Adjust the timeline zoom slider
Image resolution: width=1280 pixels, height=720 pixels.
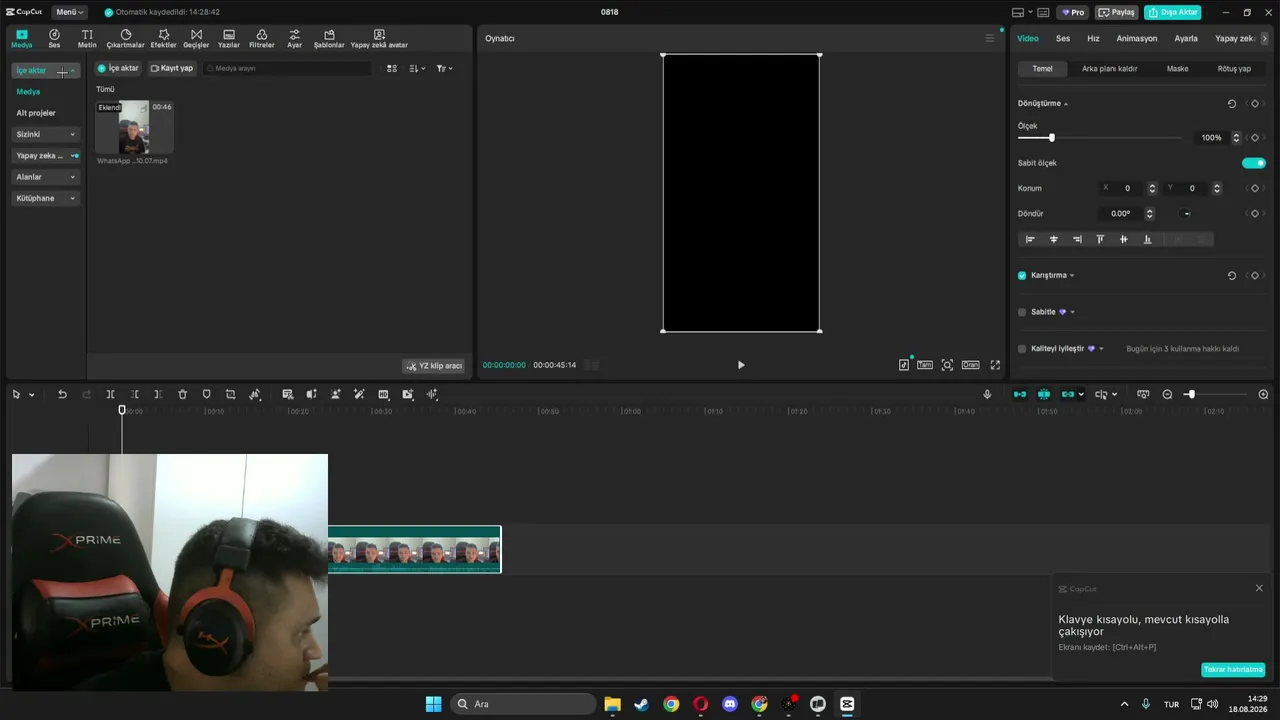[x=1215, y=395]
